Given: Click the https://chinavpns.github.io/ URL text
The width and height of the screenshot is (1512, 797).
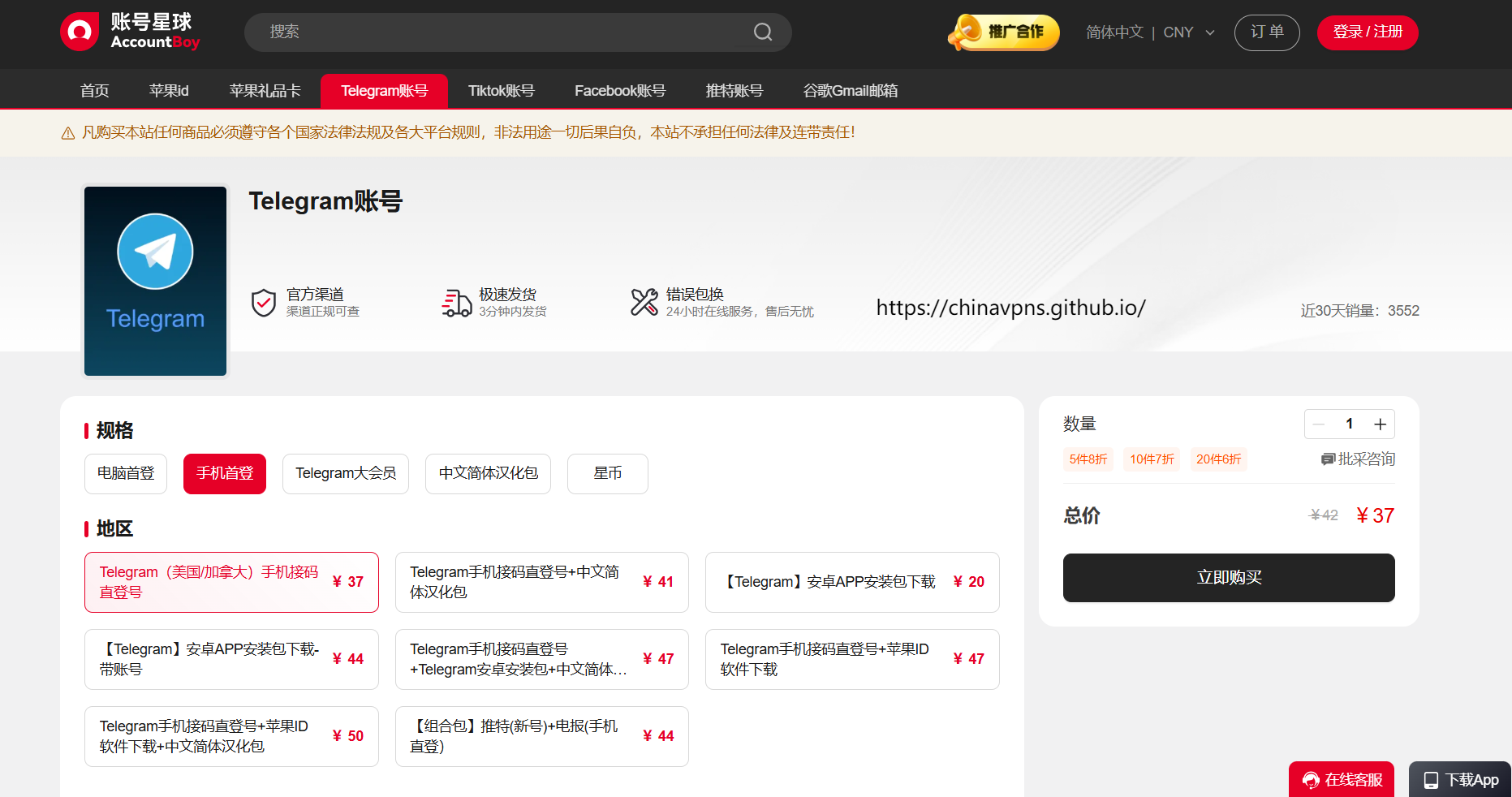Looking at the screenshot, I should (x=1010, y=308).
